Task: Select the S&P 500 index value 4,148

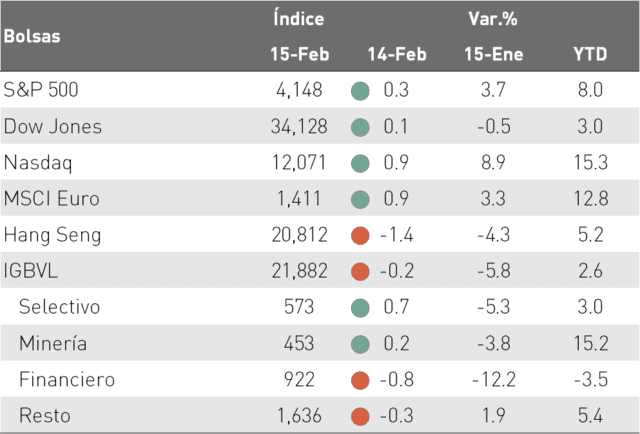Action: (x=299, y=90)
